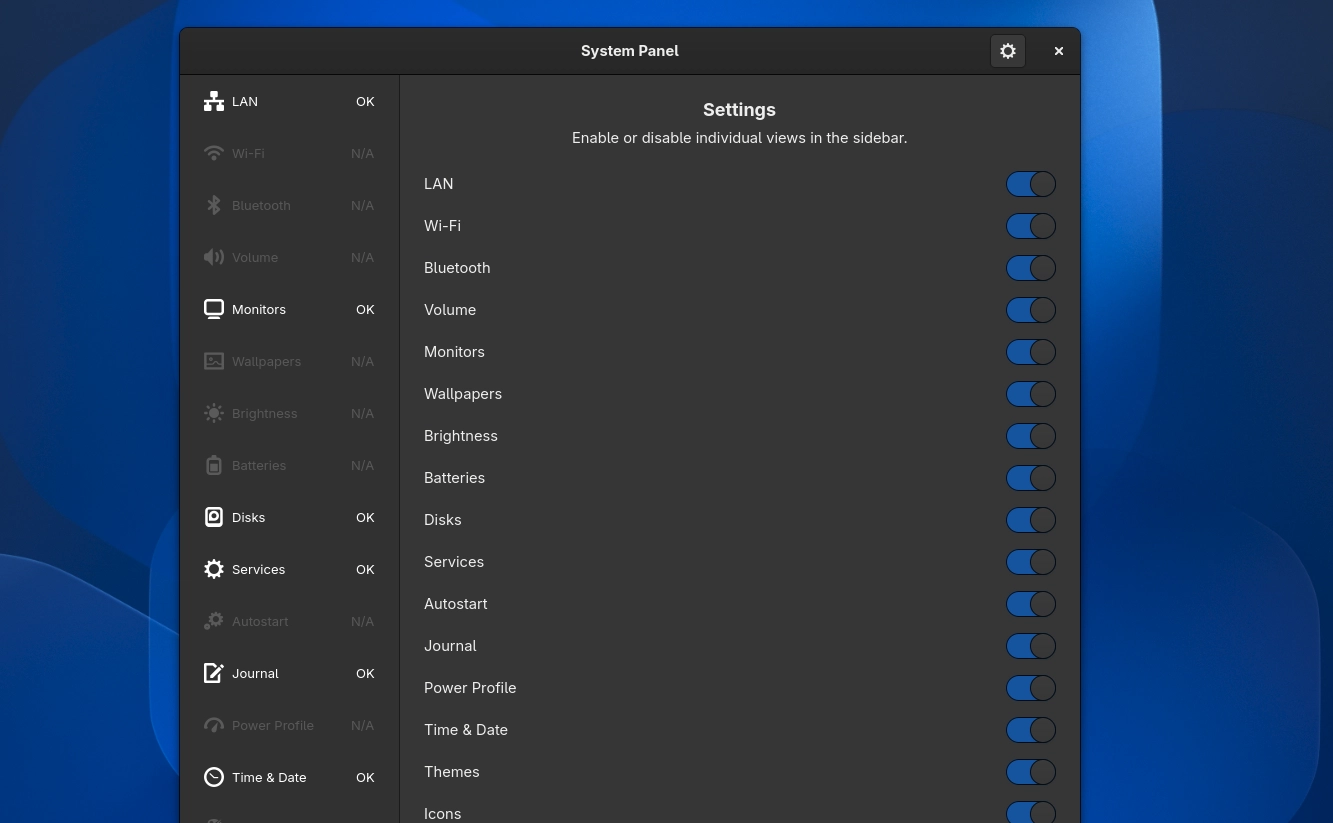This screenshot has width=1333, height=823.
Task: Click OK status of LAN row
Action: 365,101
